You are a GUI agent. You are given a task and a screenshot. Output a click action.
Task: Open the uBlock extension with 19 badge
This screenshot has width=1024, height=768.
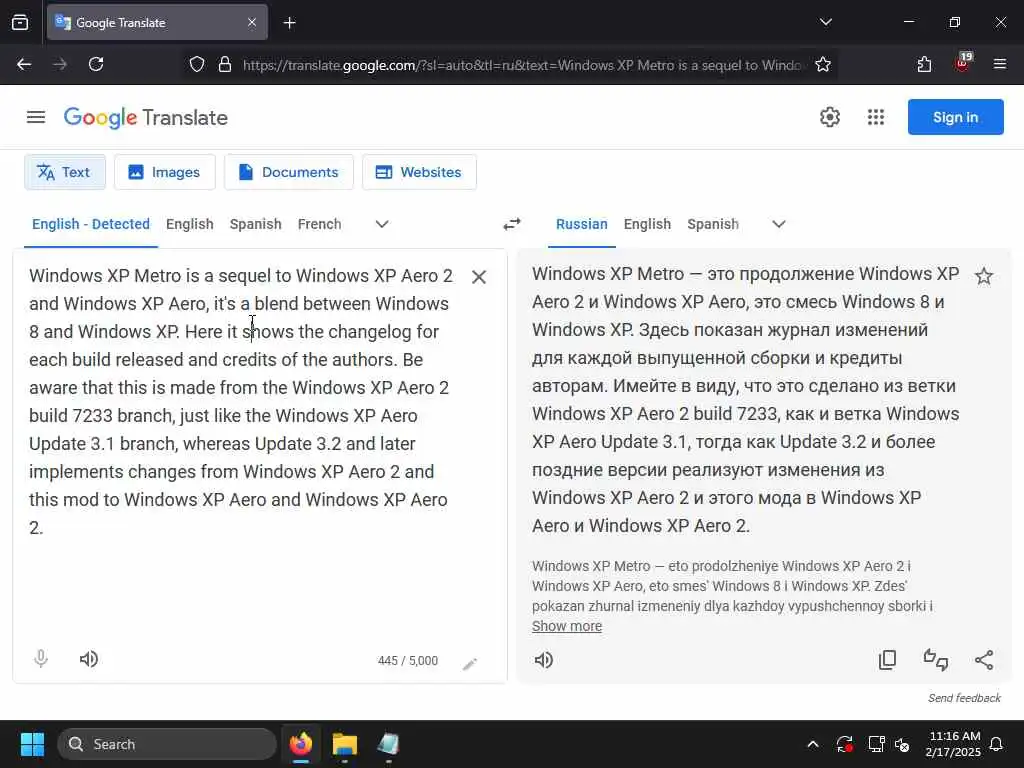(963, 63)
